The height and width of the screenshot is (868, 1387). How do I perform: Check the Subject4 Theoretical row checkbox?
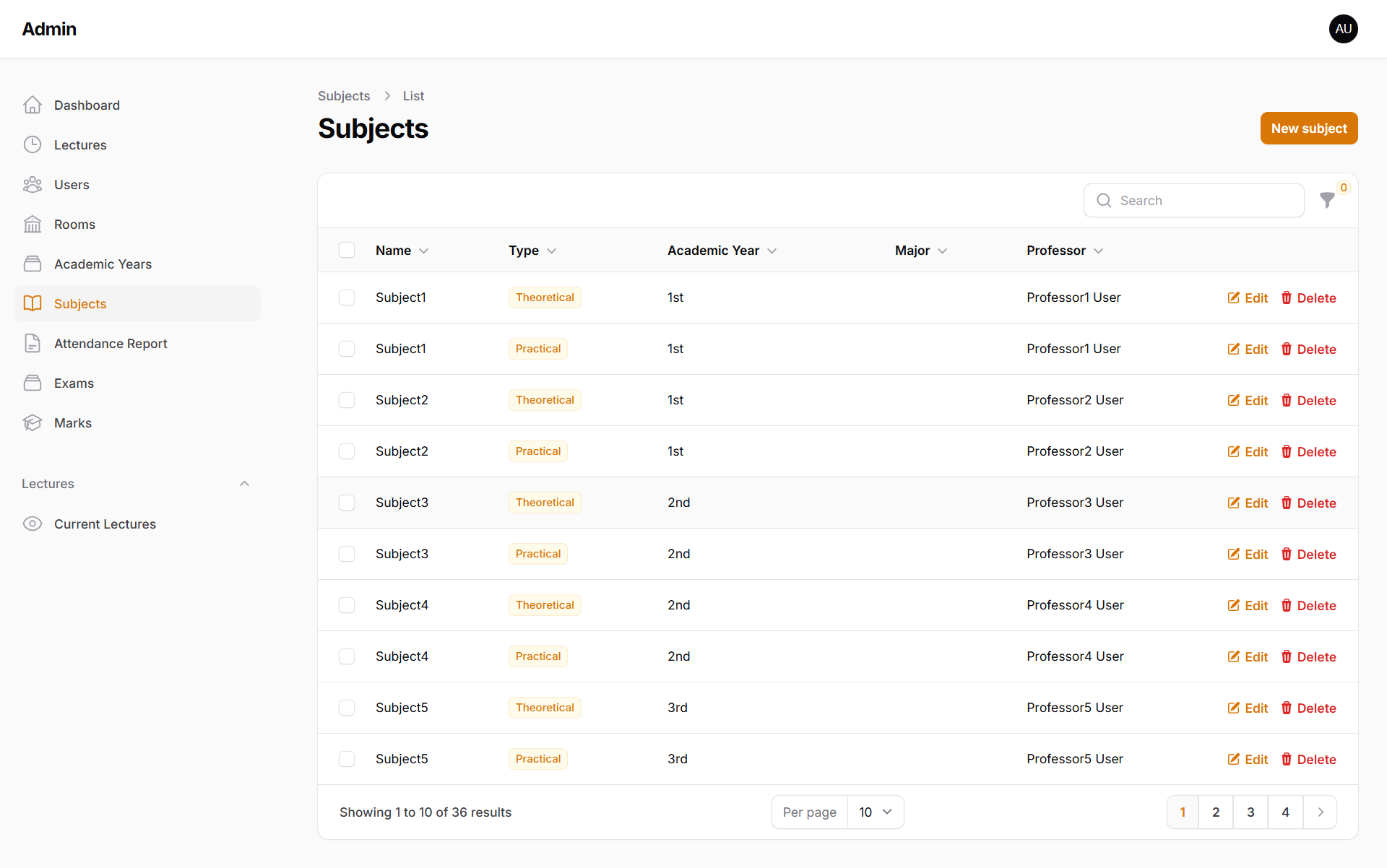pos(347,605)
